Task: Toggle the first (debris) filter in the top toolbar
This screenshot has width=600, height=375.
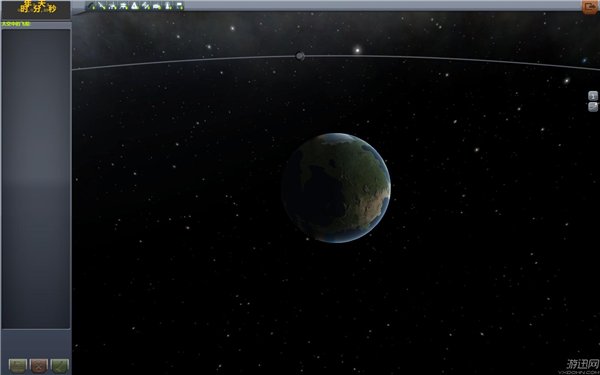Action: click(x=91, y=6)
